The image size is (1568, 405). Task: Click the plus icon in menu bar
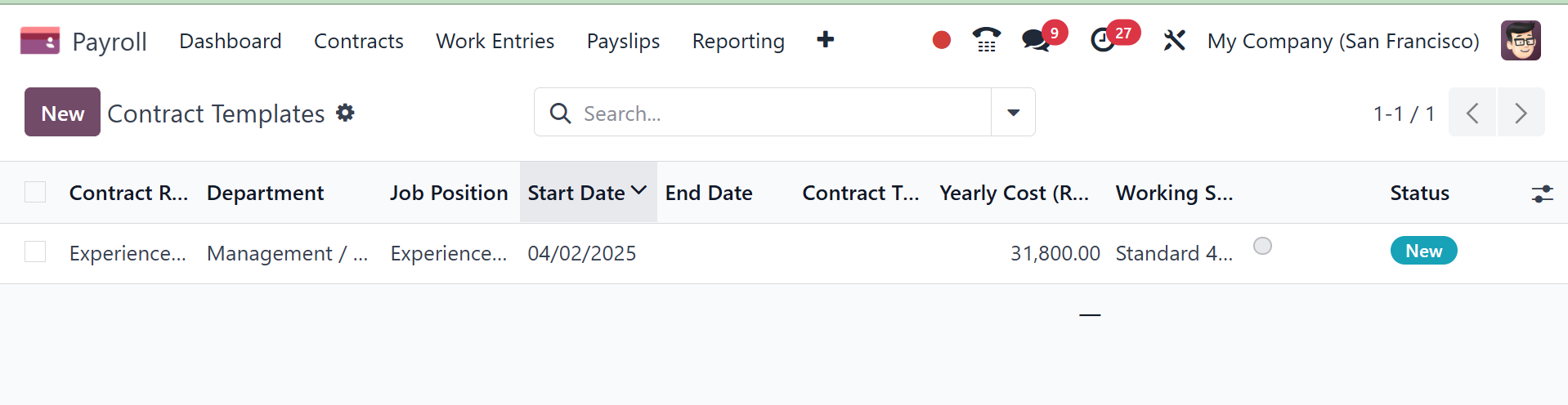click(x=826, y=40)
